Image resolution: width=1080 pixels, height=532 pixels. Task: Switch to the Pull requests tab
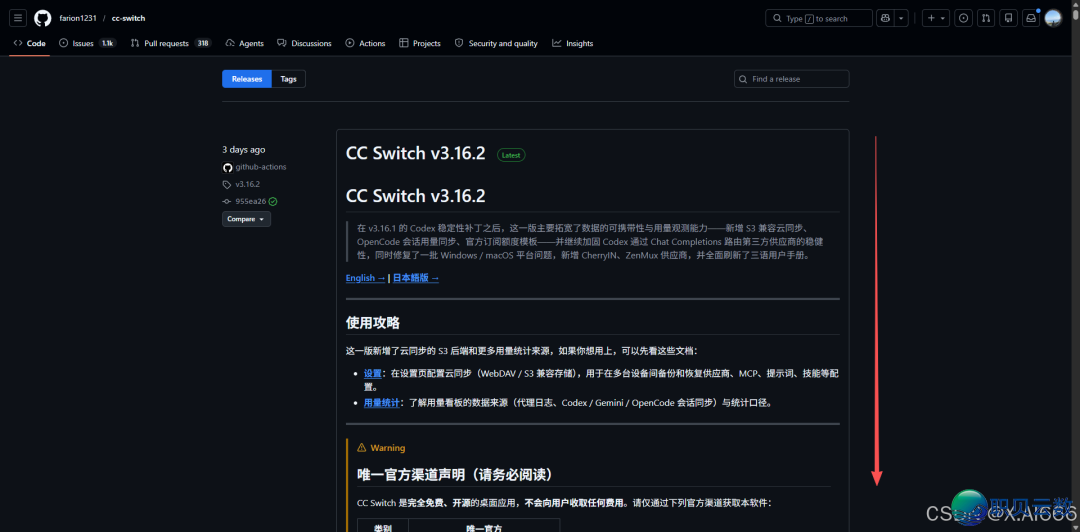tap(170, 43)
